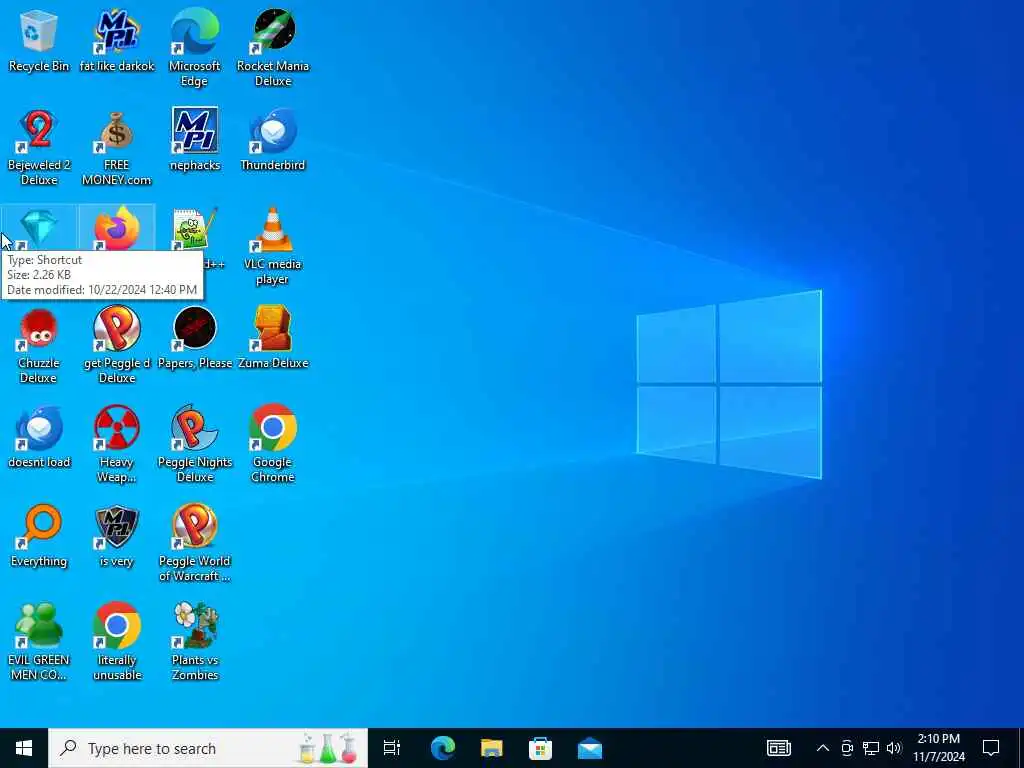The image size is (1024, 768).
Task: Click the Meet Now tray icon
Action: tap(847, 748)
